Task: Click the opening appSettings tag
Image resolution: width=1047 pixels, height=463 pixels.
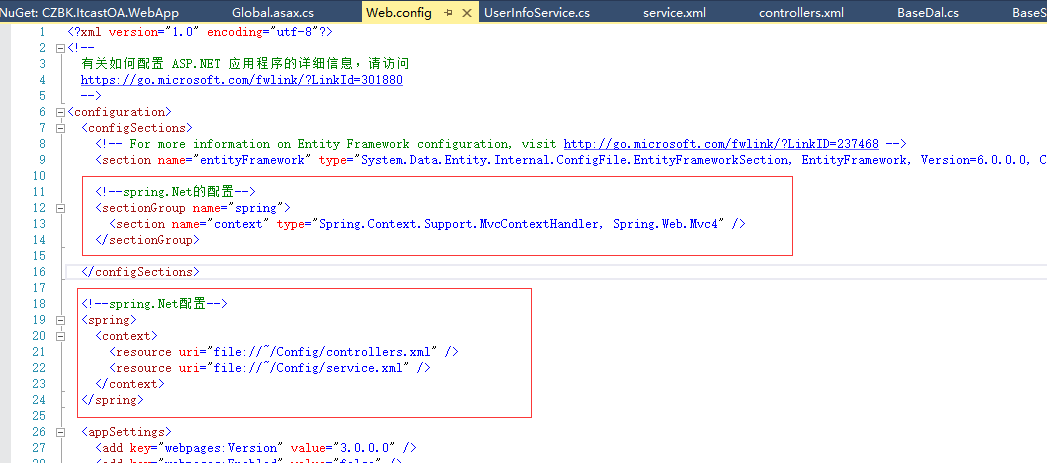Action: (x=127, y=432)
